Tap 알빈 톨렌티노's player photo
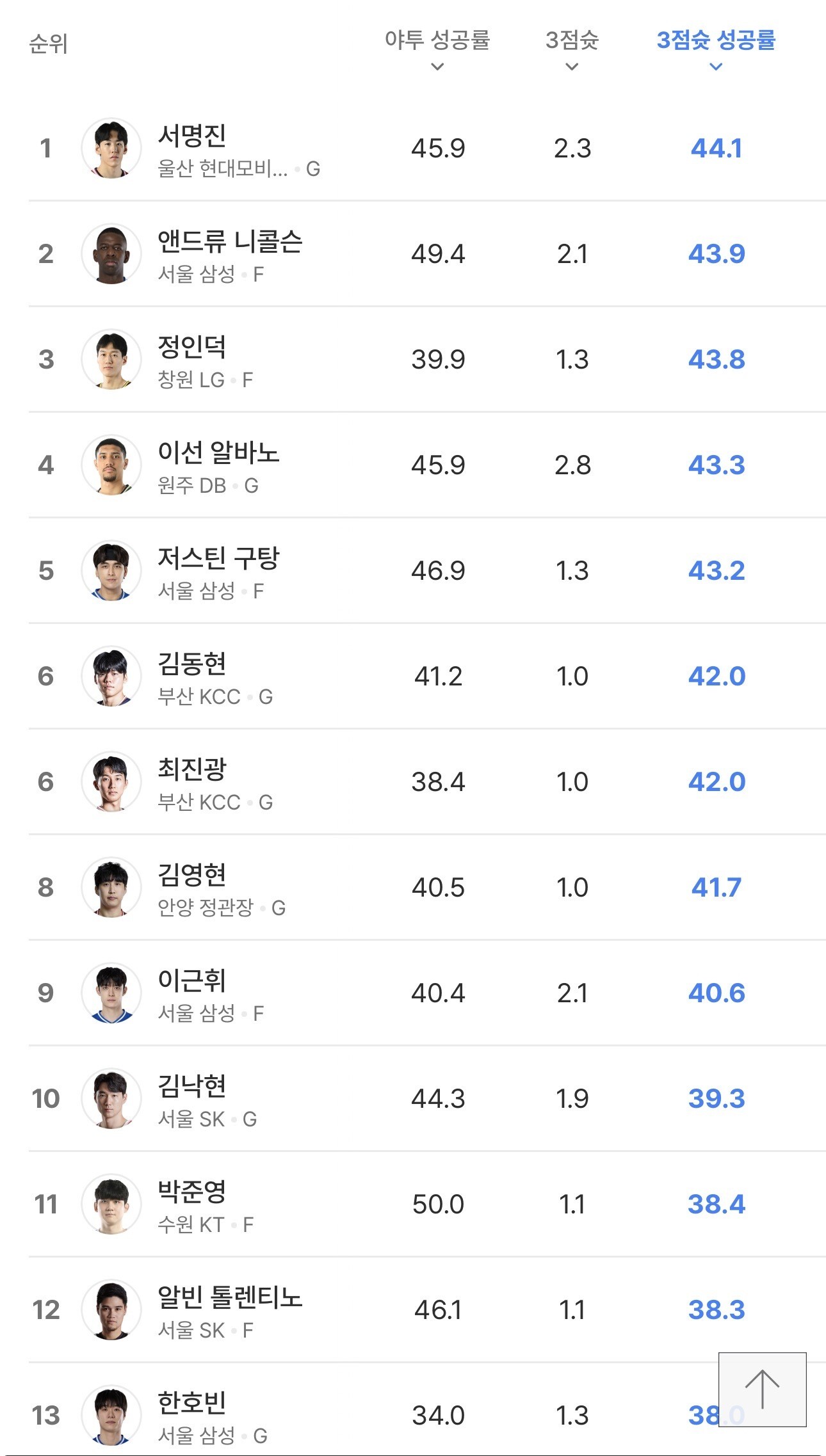Viewport: 826px width, 1456px height. click(x=111, y=1309)
